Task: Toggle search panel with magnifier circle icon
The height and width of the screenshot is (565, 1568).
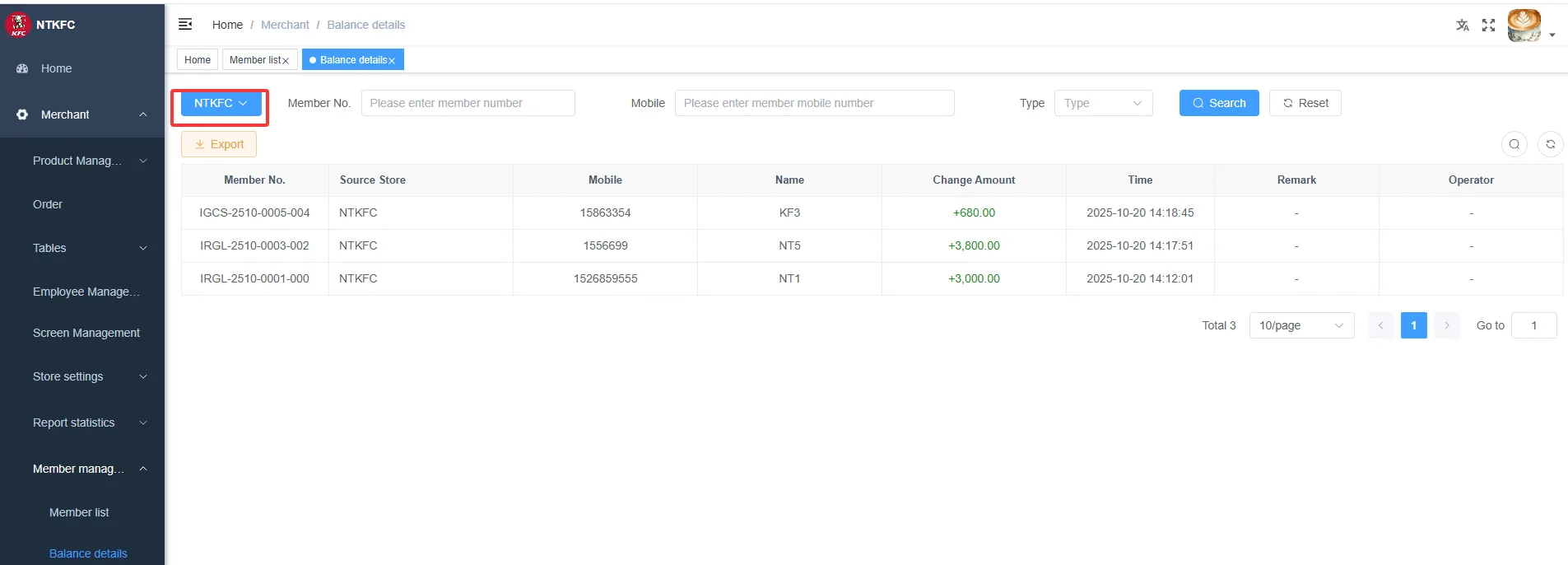Action: (x=1514, y=144)
